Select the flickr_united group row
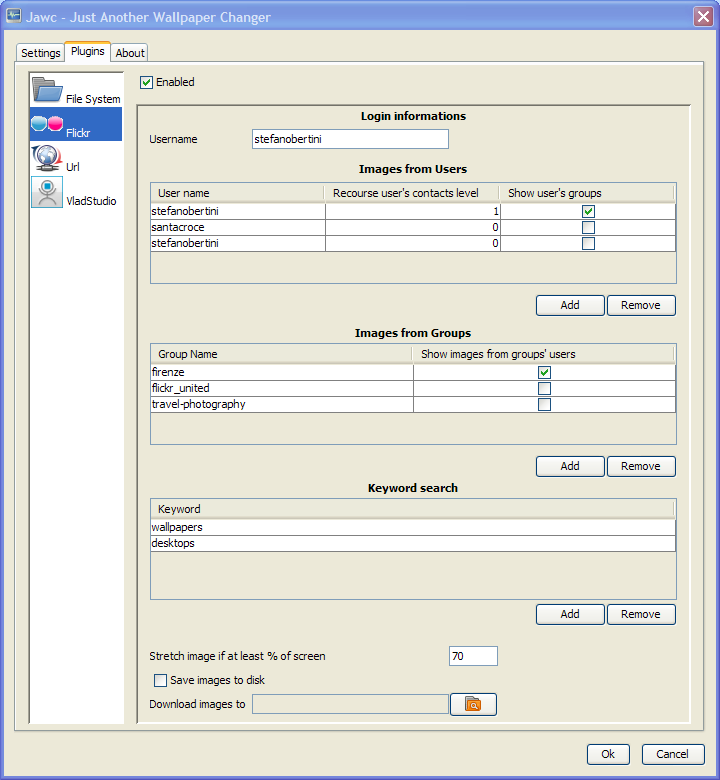The height and width of the screenshot is (780, 720). pos(413,389)
